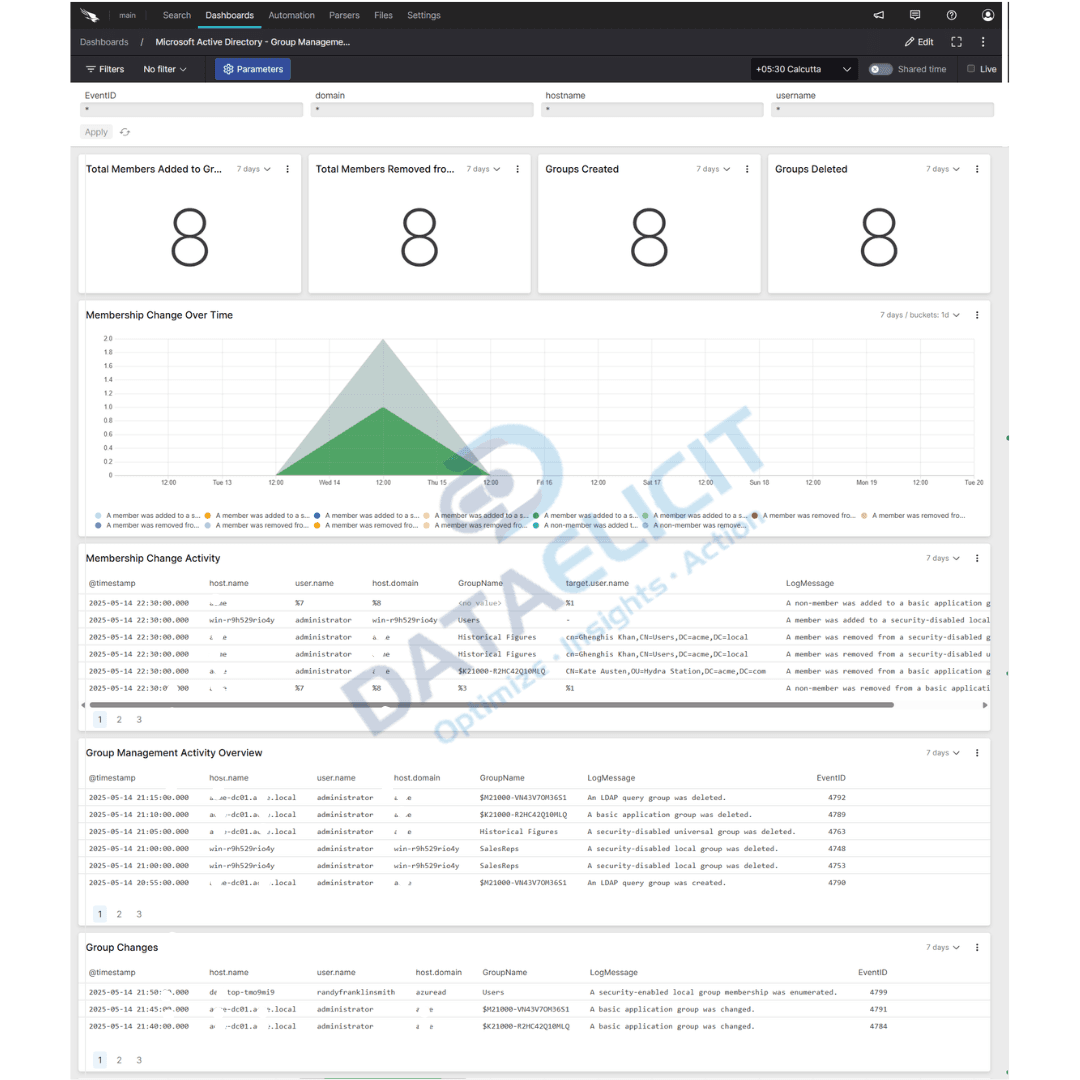Click the Filters funnel icon
Image resolution: width=1080 pixels, height=1080 pixels.
tap(89, 69)
